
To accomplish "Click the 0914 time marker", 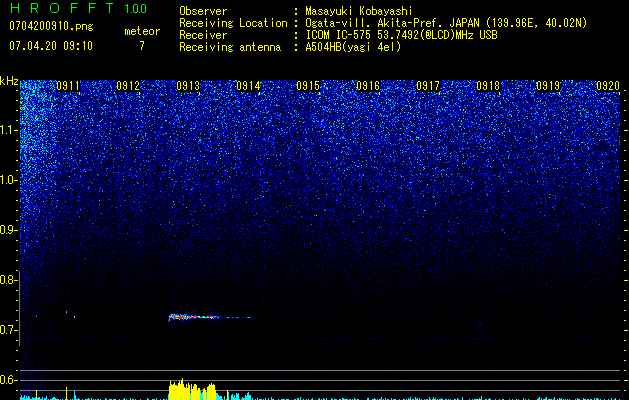I will coord(248,86).
